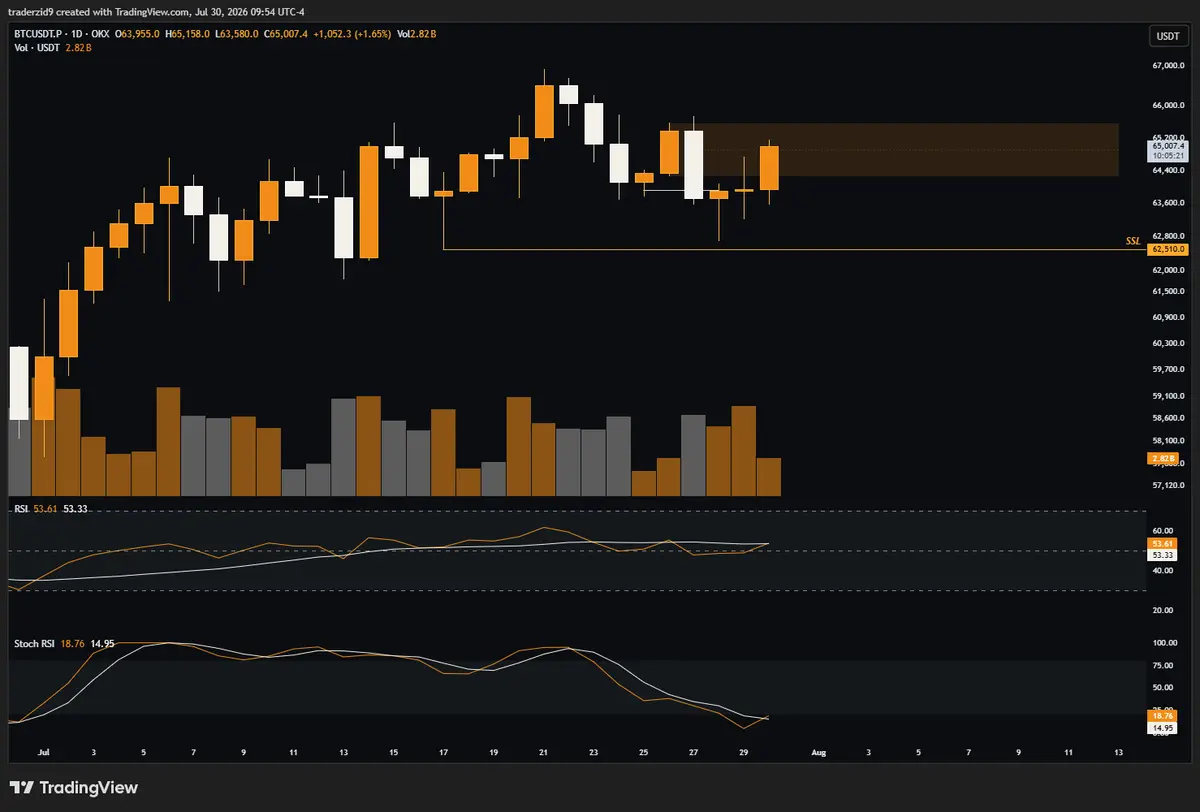
Task: Click the 67,000.0 price axis label
Action: click(1167, 66)
